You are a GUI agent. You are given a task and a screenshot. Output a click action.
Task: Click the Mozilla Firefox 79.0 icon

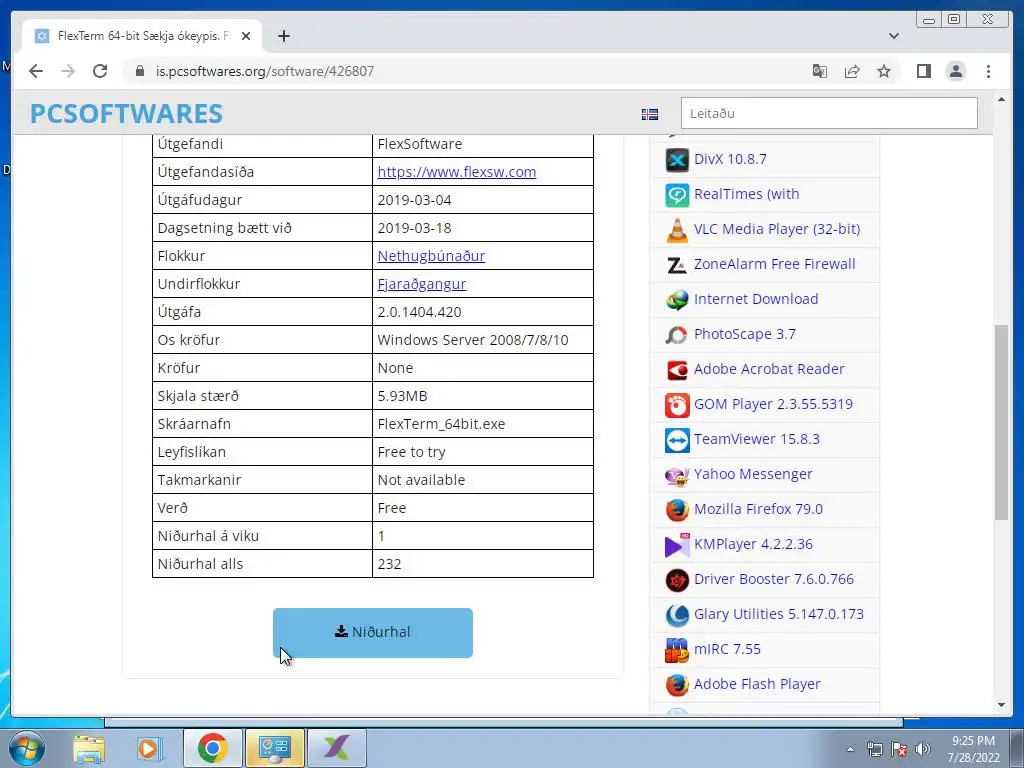tap(677, 509)
